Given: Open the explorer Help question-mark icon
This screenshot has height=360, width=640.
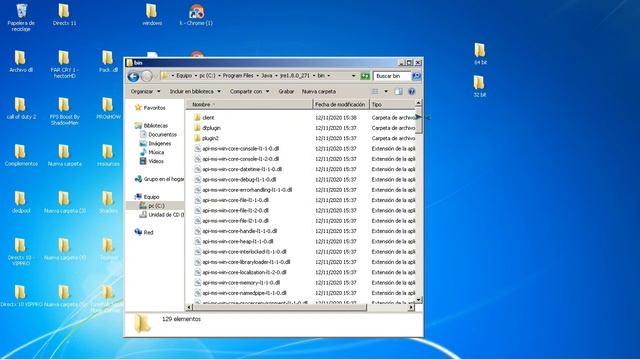Looking at the screenshot, I should click(x=411, y=91).
